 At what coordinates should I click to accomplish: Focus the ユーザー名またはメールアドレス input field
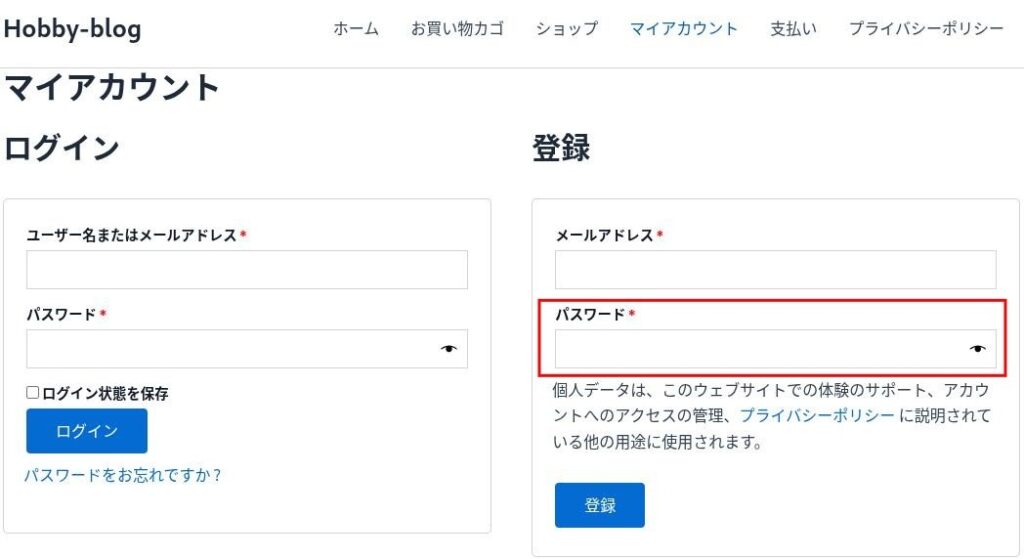point(246,270)
